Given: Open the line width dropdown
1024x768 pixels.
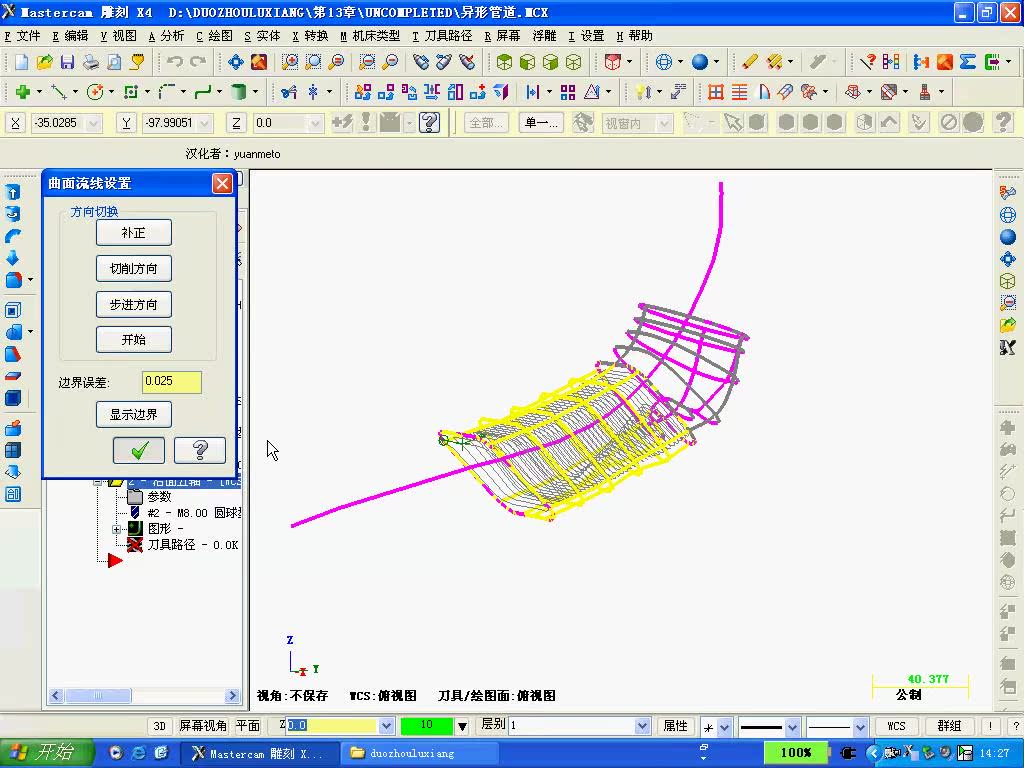Looking at the screenshot, I should coord(860,726).
